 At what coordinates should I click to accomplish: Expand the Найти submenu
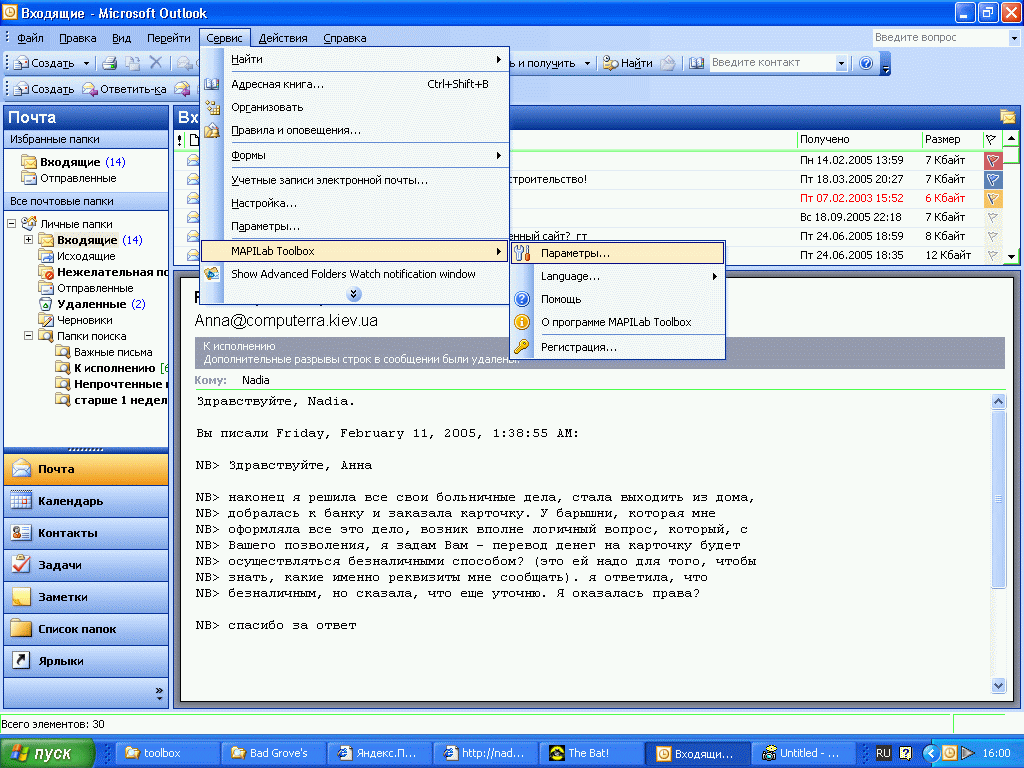click(x=355, y=59)
